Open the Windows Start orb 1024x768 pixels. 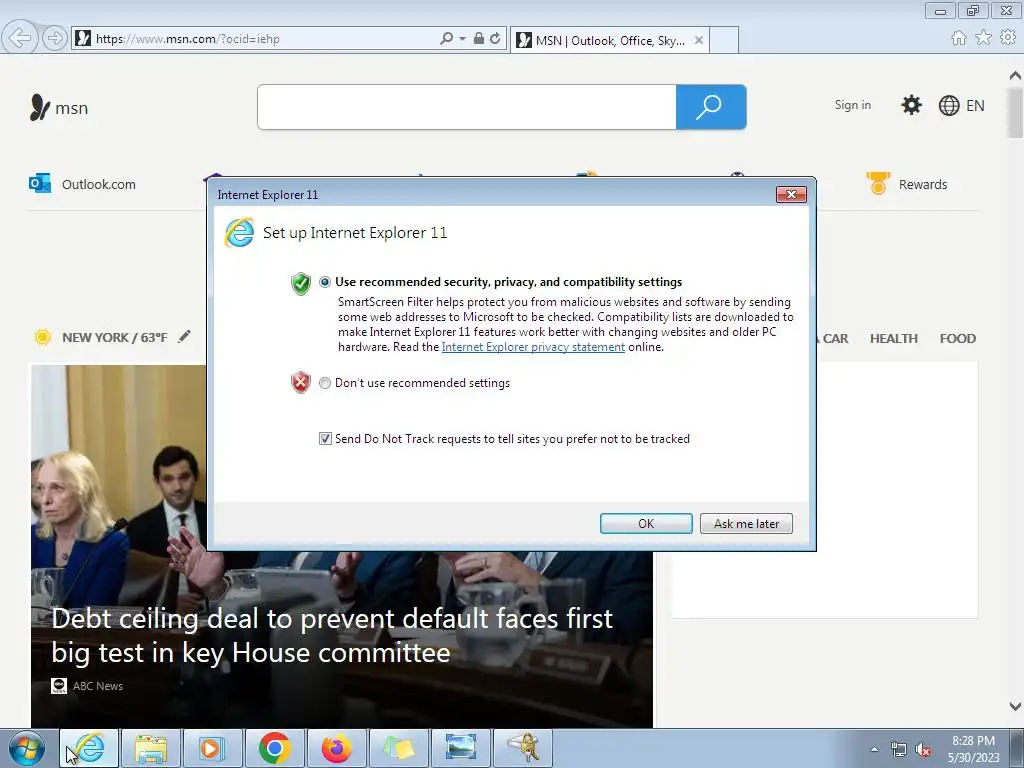pyautogui.click(x=27, y=748)
